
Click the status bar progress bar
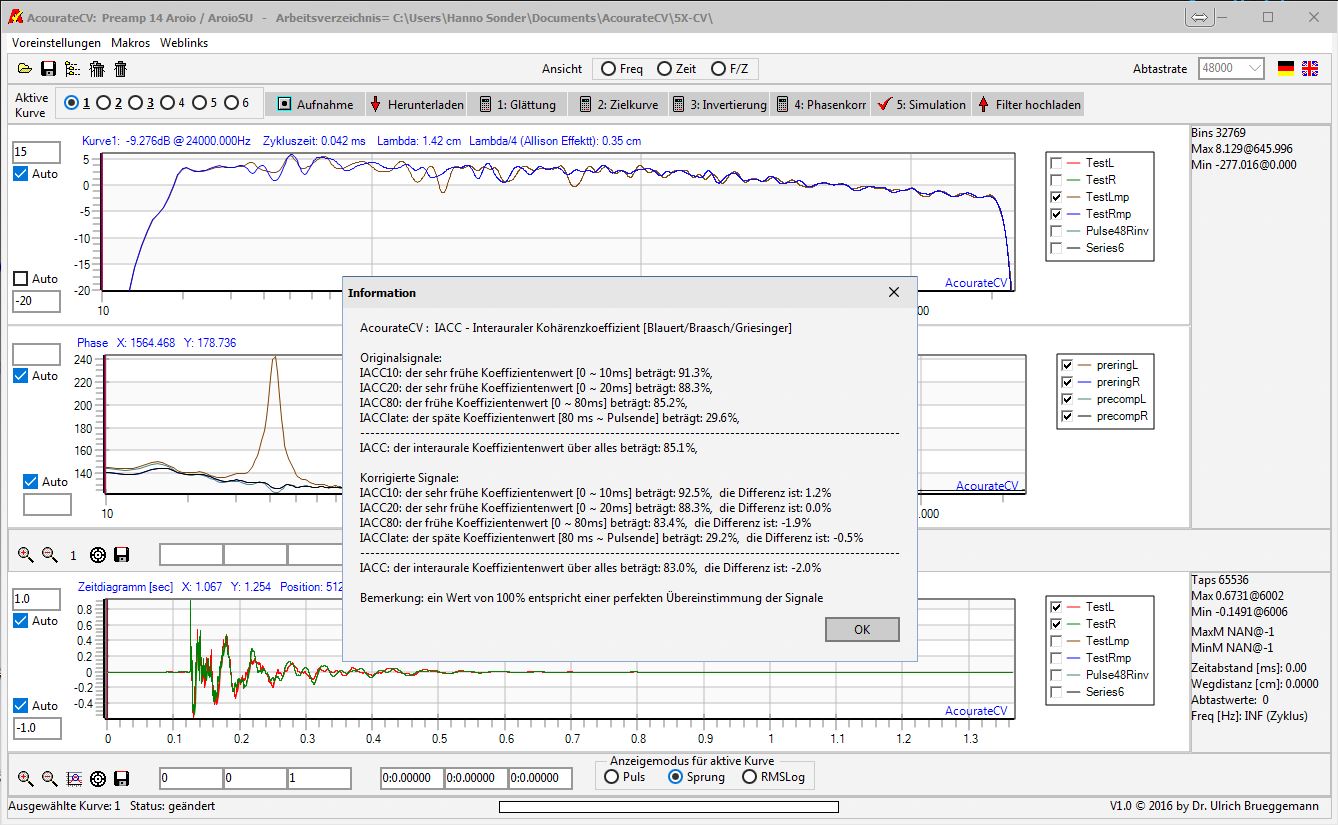click(x=668, y=806)
